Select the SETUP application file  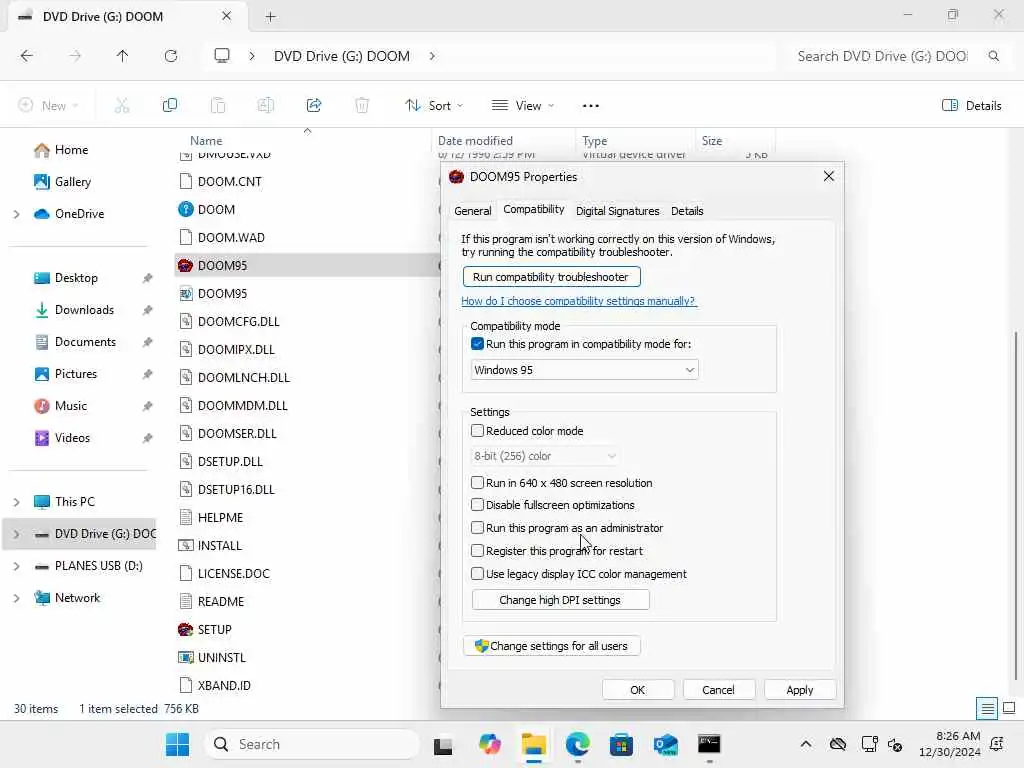click(214, 630)
